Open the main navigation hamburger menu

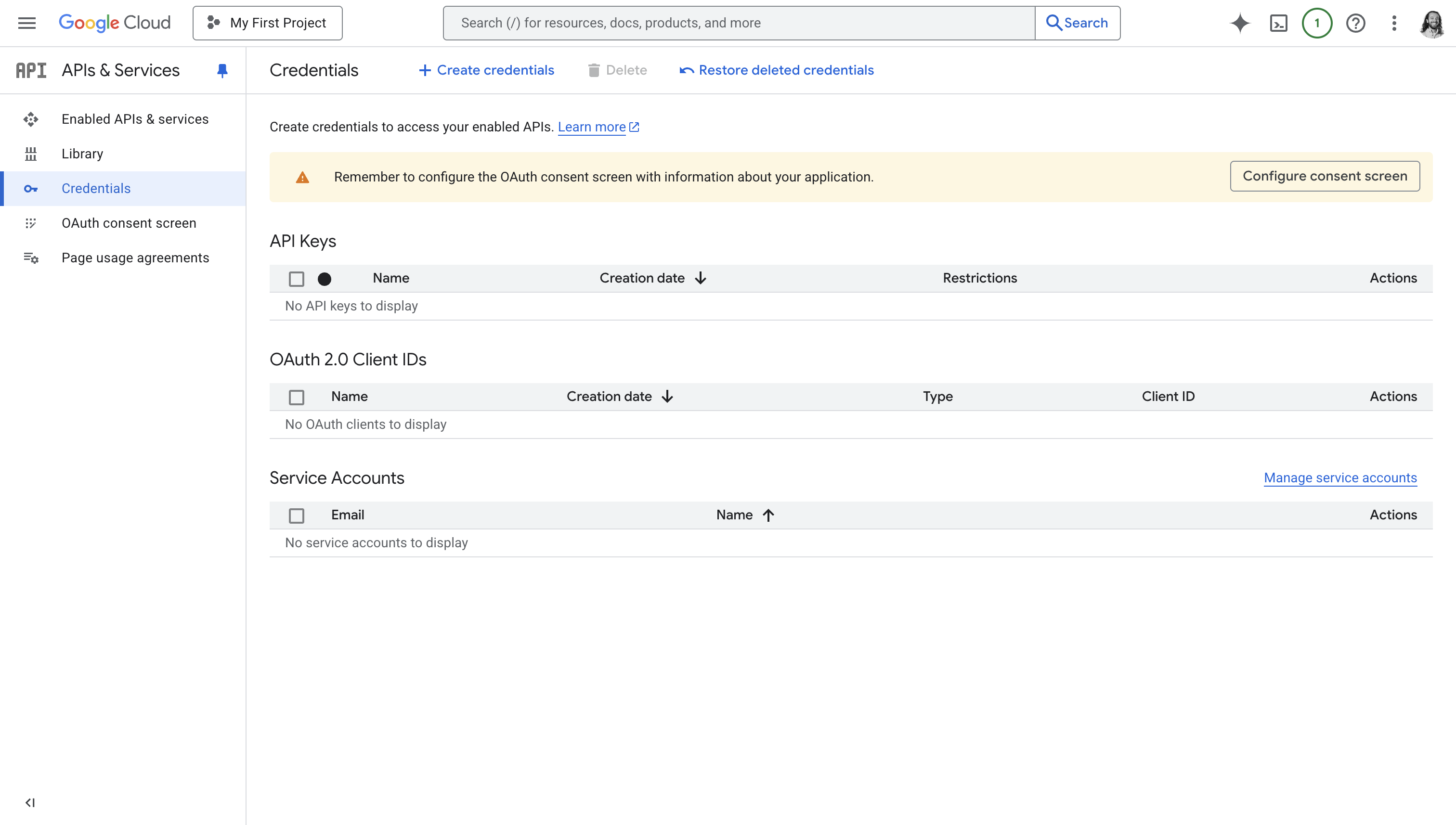click(26, 23)
